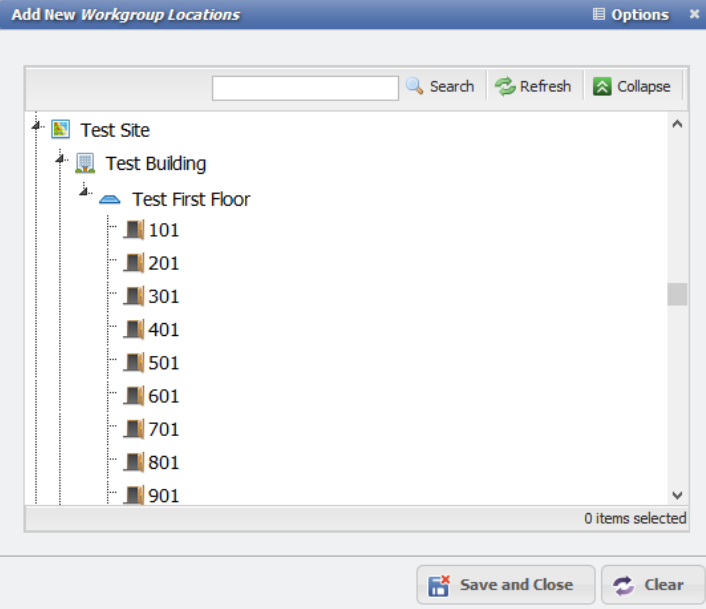Select room 201 in the tree

tap(164, 263)
